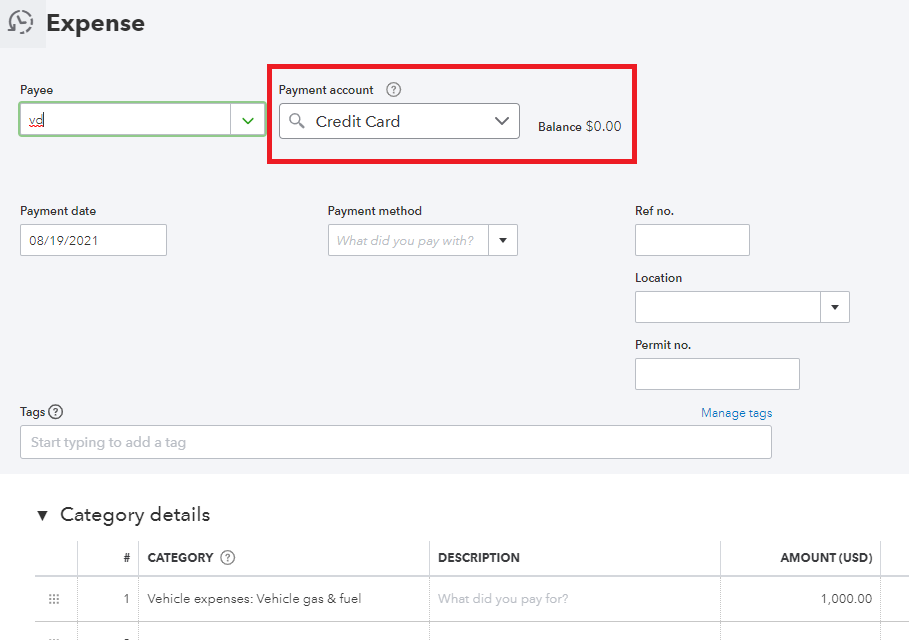This screenshot has height=640, width=909.
Task: Click the Payment date field
Action: tap(93, 241)
